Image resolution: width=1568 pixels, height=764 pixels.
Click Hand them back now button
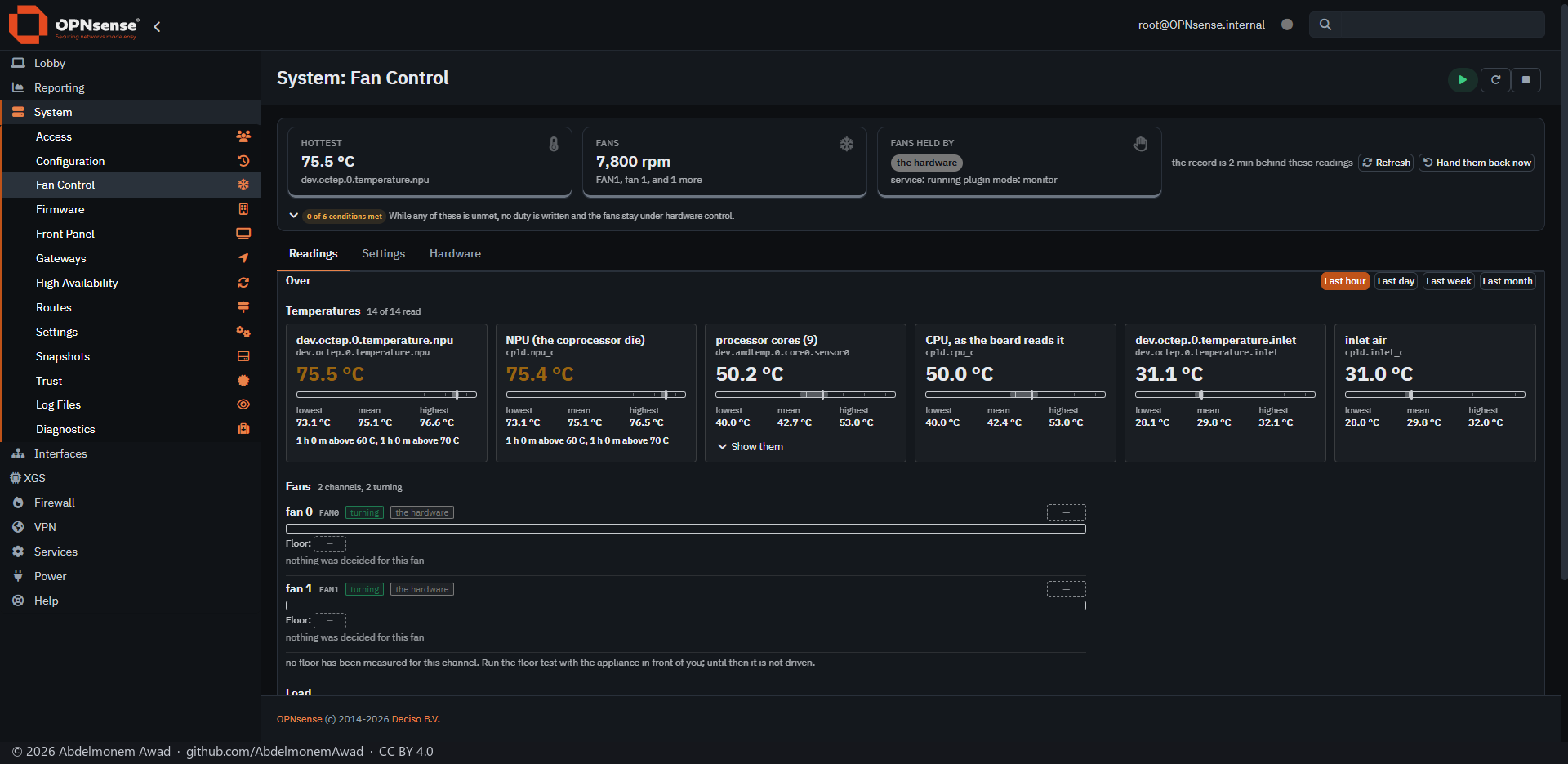(1477, 163)
